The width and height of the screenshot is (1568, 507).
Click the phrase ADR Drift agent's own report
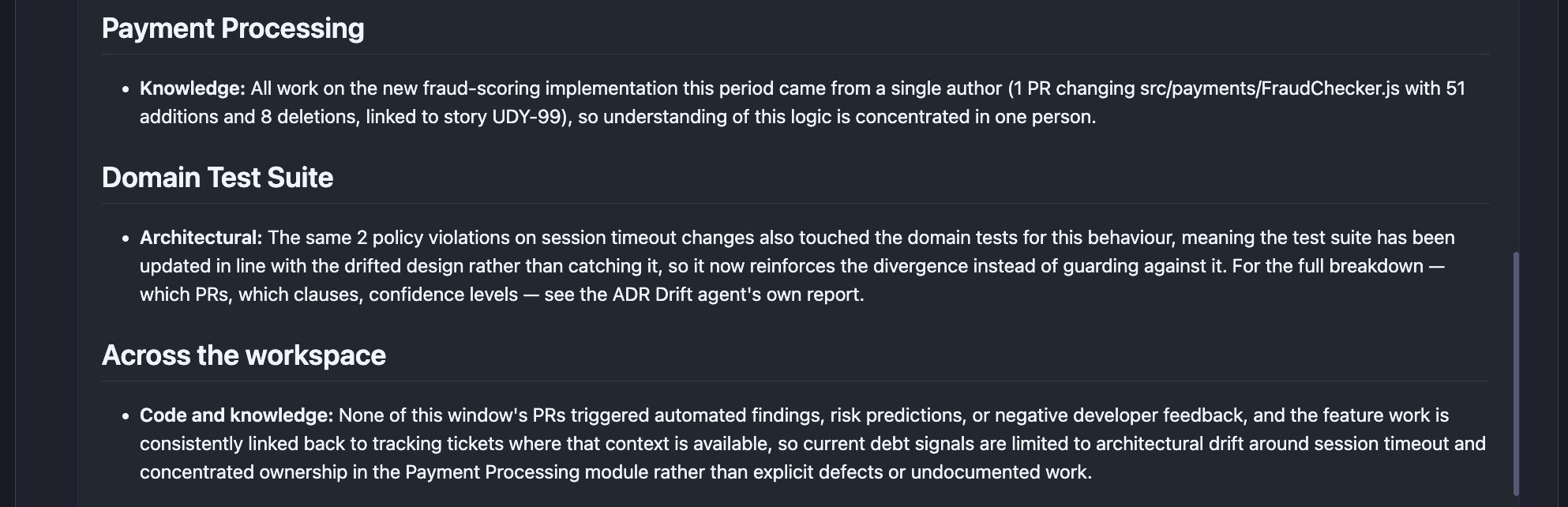pyautogui.click(x=738, y=295)
